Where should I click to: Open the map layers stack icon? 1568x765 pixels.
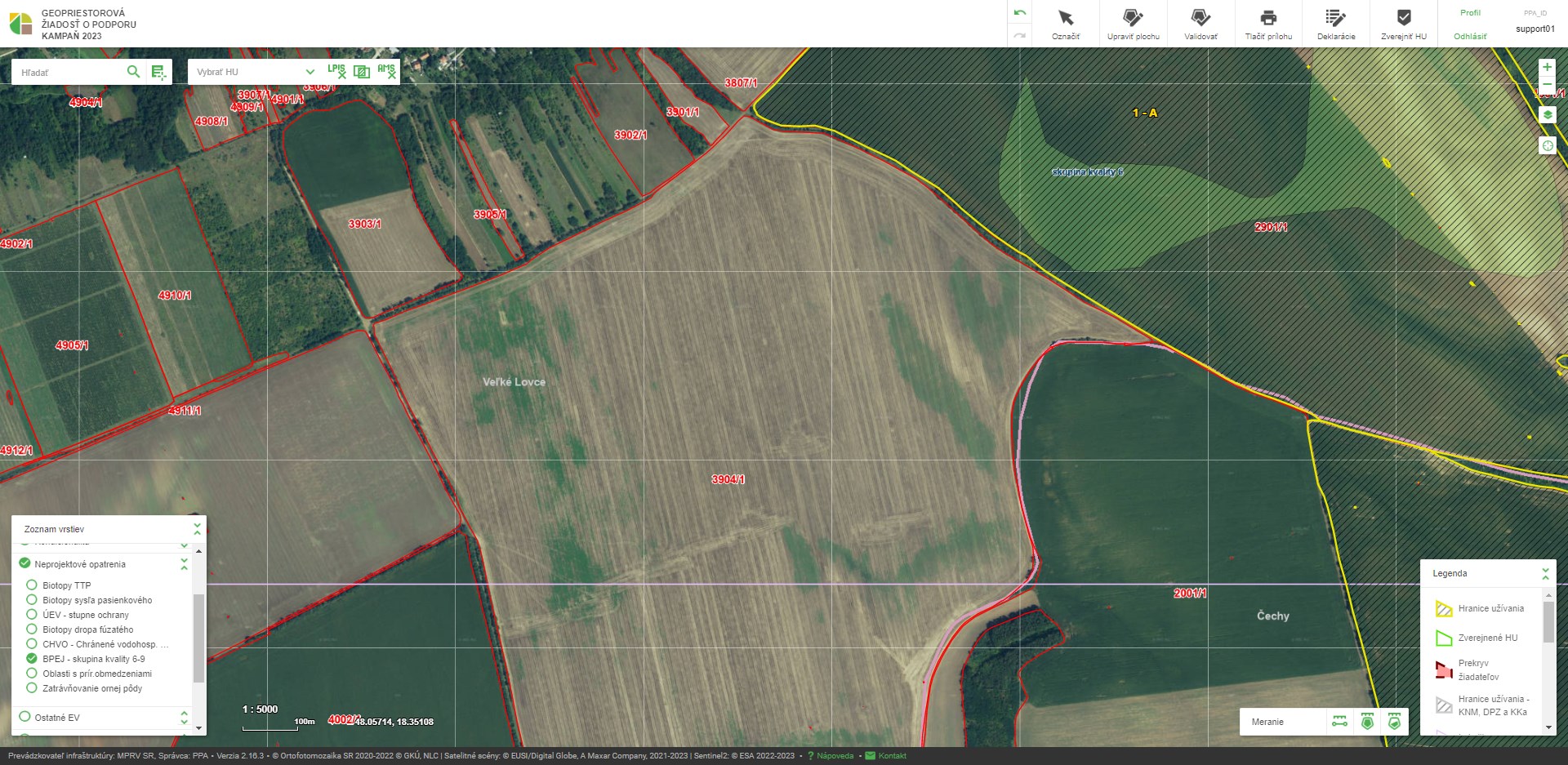point(1547,115)
